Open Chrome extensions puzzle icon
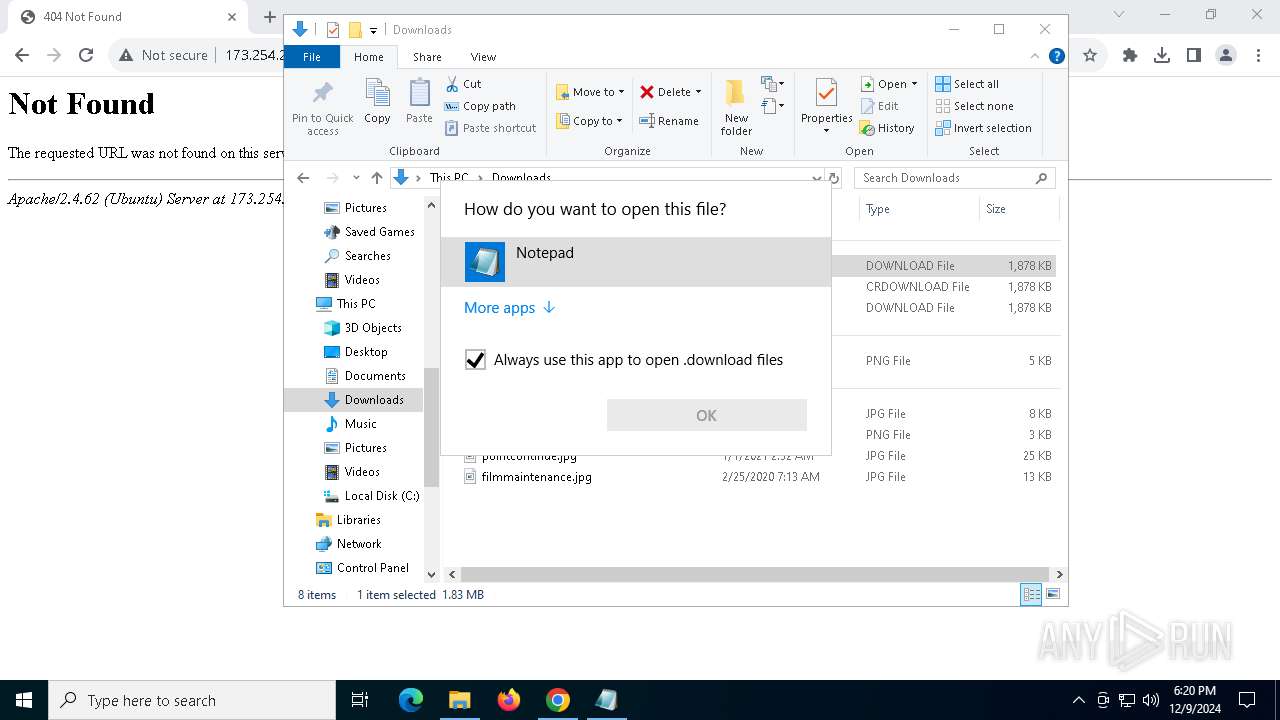 click(1130, 56)
